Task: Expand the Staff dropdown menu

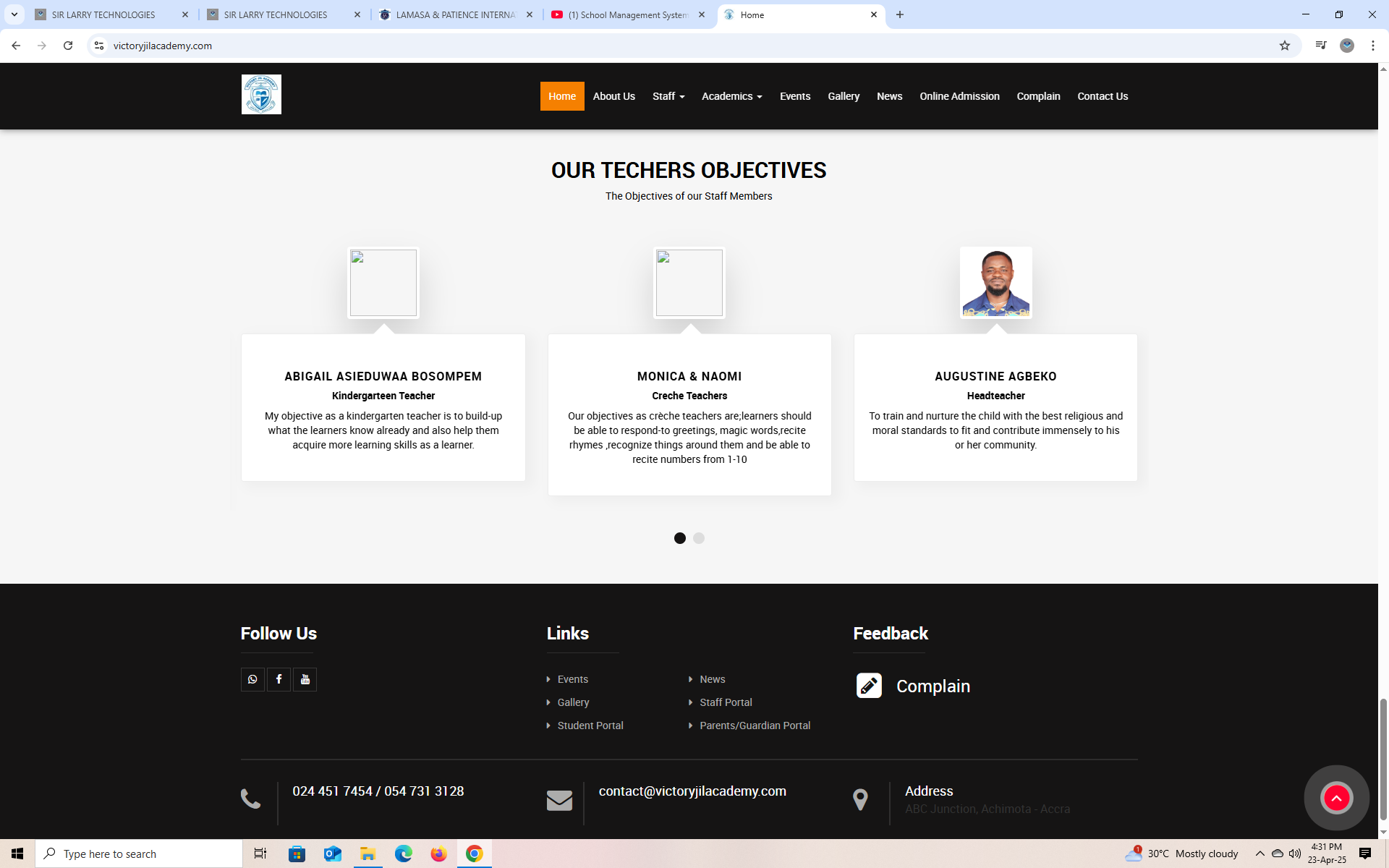Action: pos(668,96)
